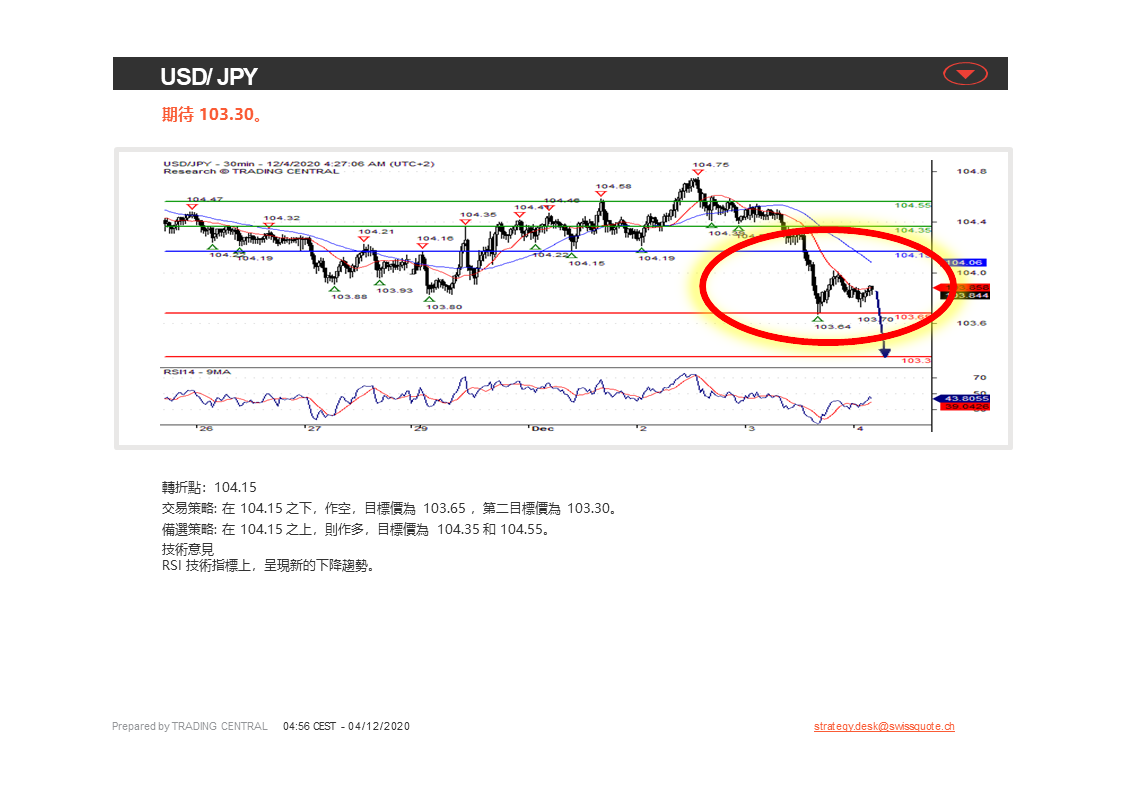Click the 'Research © TRADING CENTRAL' chart caption
Viewport: 1122px width, 794px height.
250,172
